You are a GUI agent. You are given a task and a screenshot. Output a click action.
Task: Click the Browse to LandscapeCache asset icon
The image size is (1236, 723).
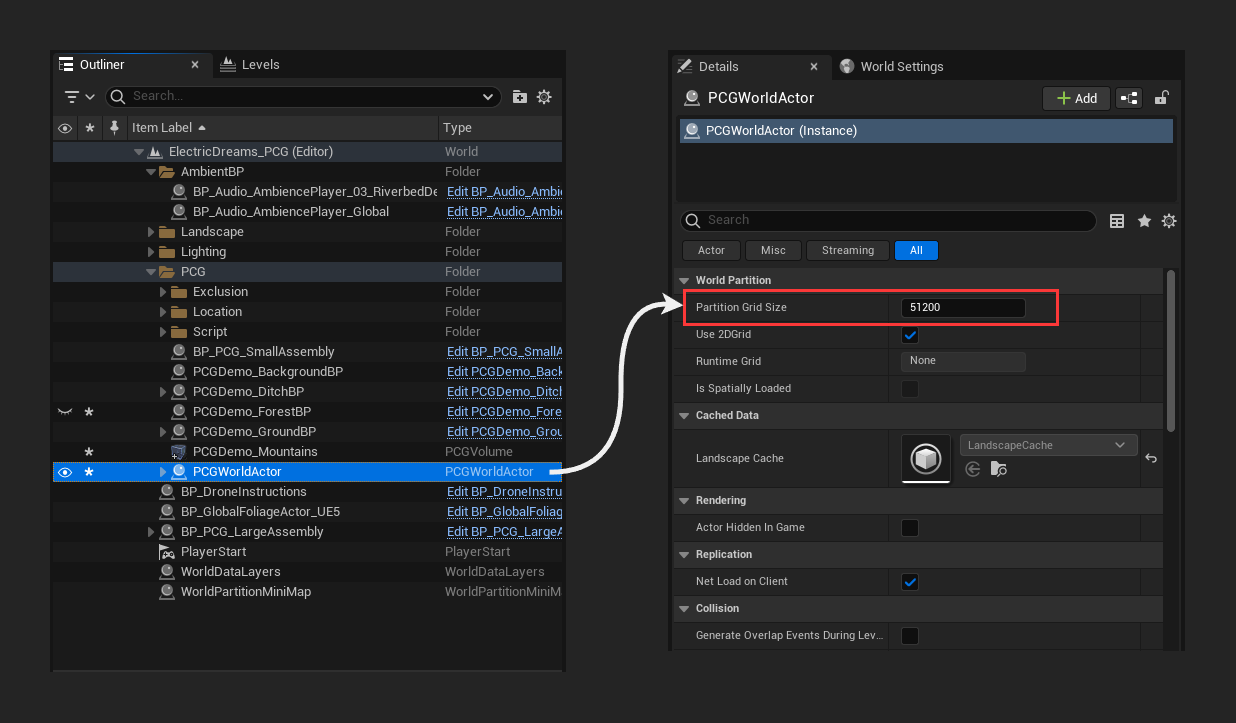coord(998,469)
